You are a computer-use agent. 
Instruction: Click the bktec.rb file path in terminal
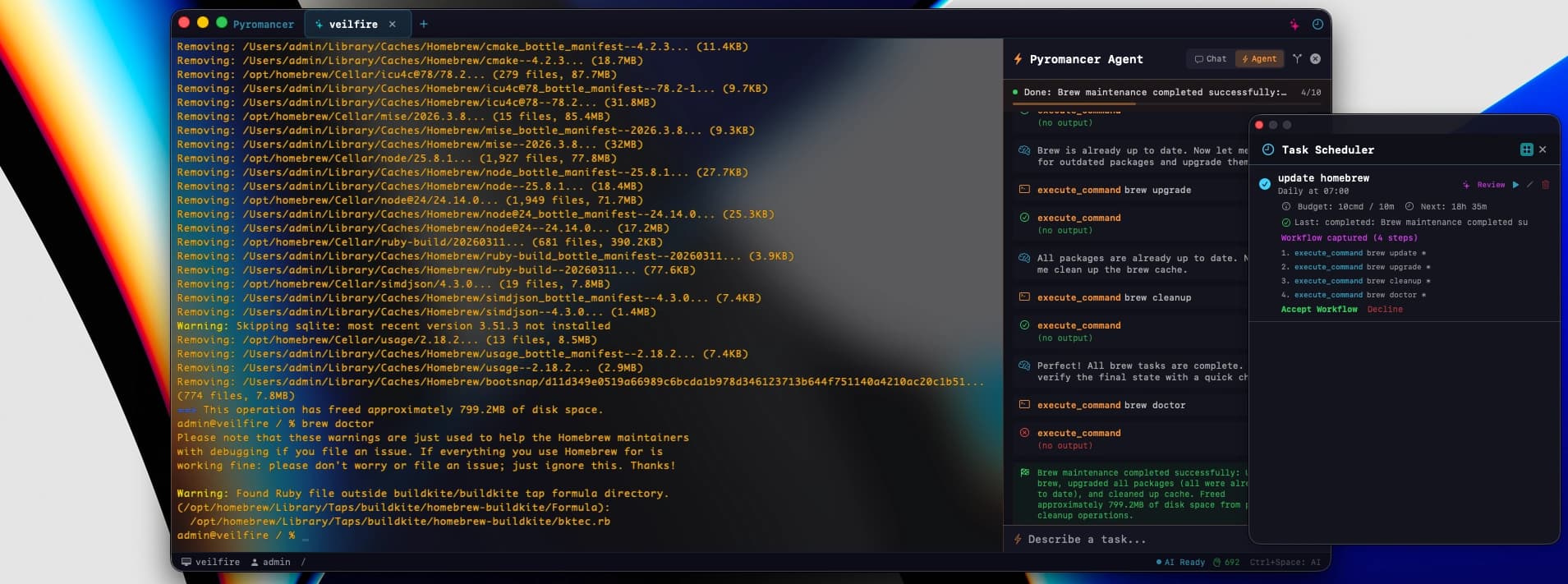pyautogui.click(x=400, y=522)
